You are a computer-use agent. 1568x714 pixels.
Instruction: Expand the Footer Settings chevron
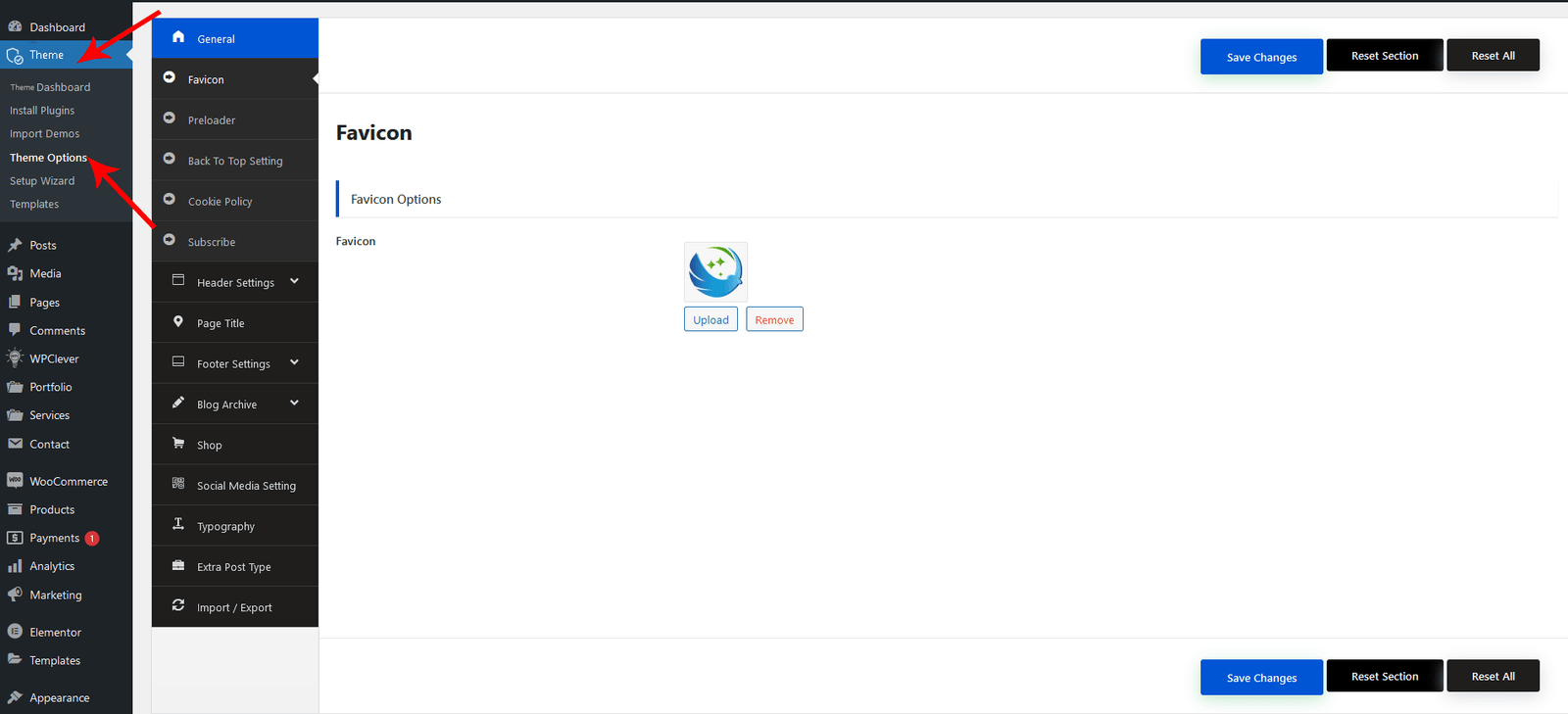pyautogui.click(x=294, y=363)
